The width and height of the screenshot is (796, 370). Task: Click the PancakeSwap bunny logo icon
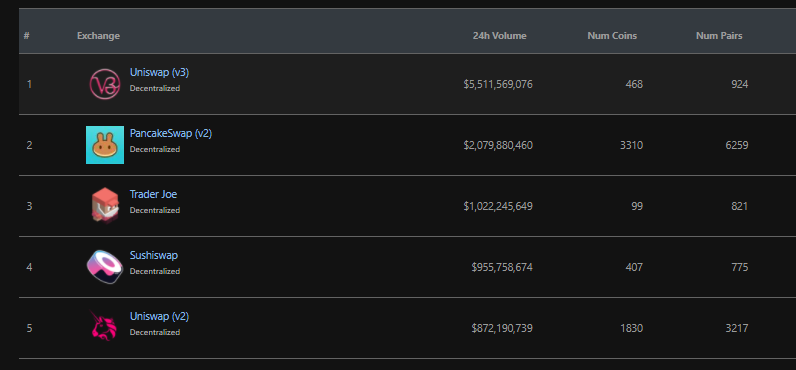tap(105, 145)
